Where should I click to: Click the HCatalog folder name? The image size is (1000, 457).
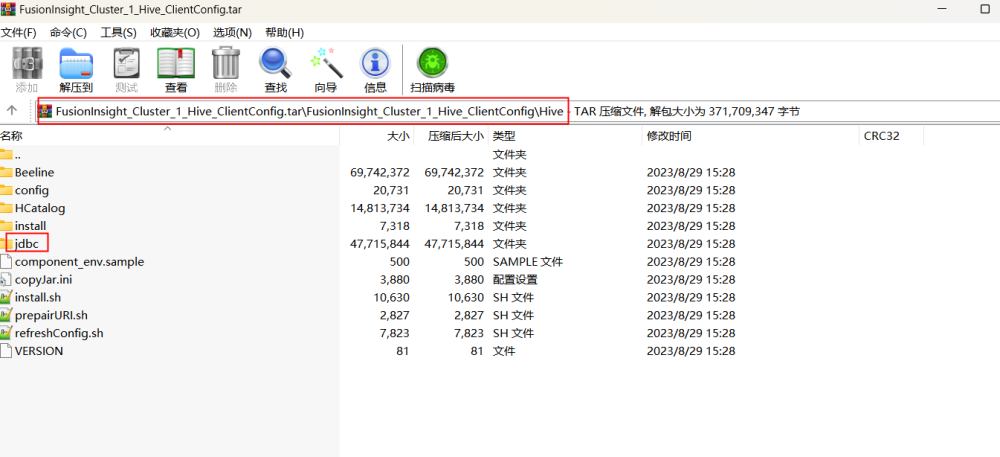coord(40,208)
